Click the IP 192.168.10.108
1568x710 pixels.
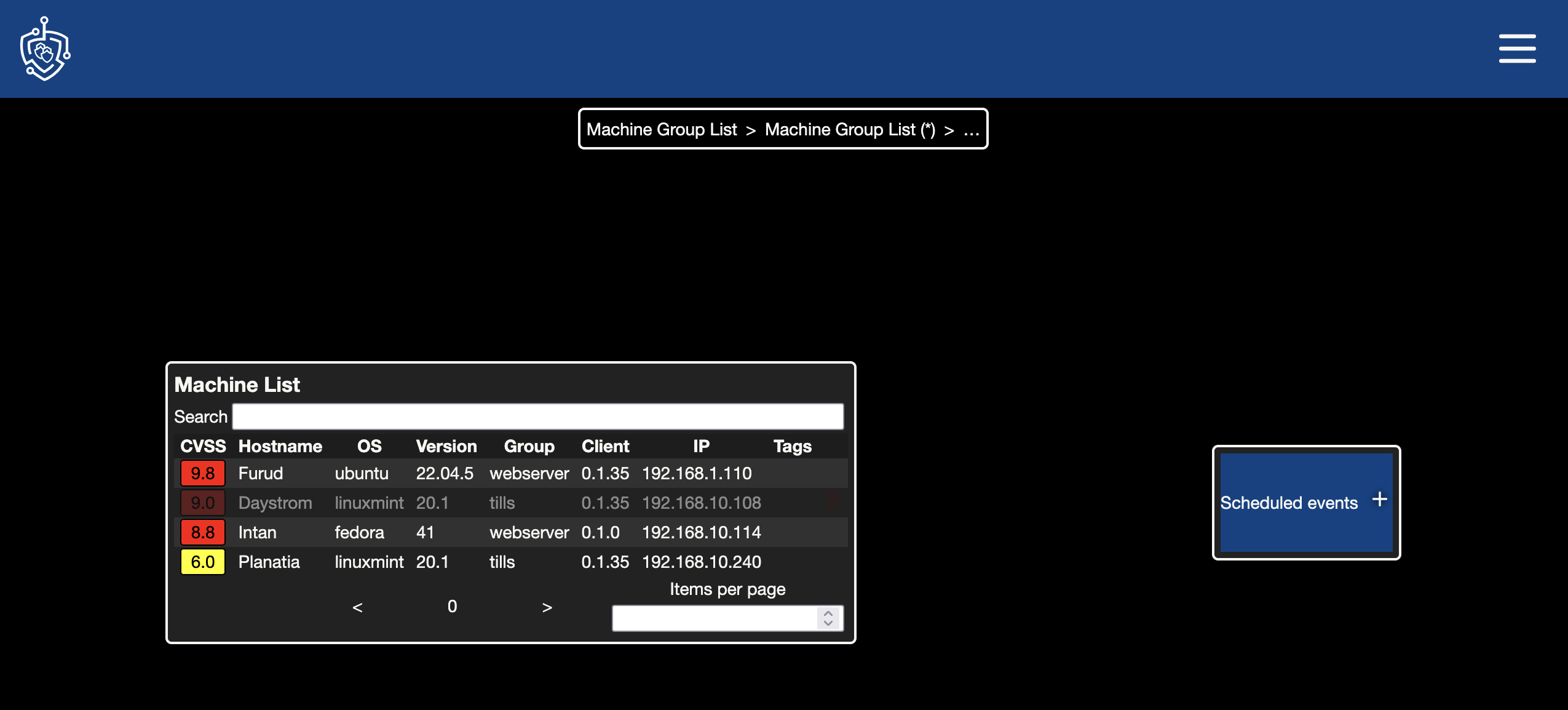702,503
